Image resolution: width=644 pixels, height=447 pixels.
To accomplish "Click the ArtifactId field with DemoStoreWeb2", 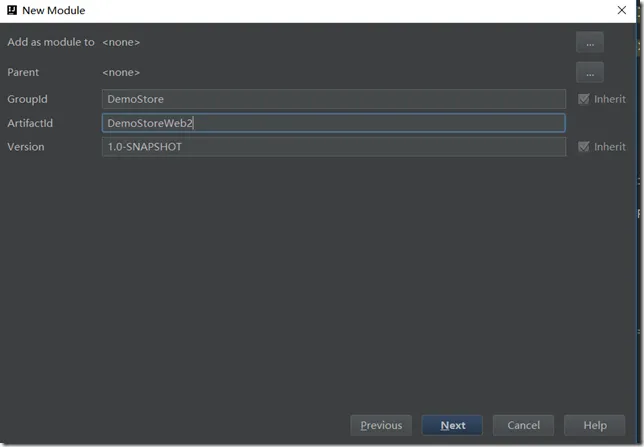I will [x=334, y=123].
